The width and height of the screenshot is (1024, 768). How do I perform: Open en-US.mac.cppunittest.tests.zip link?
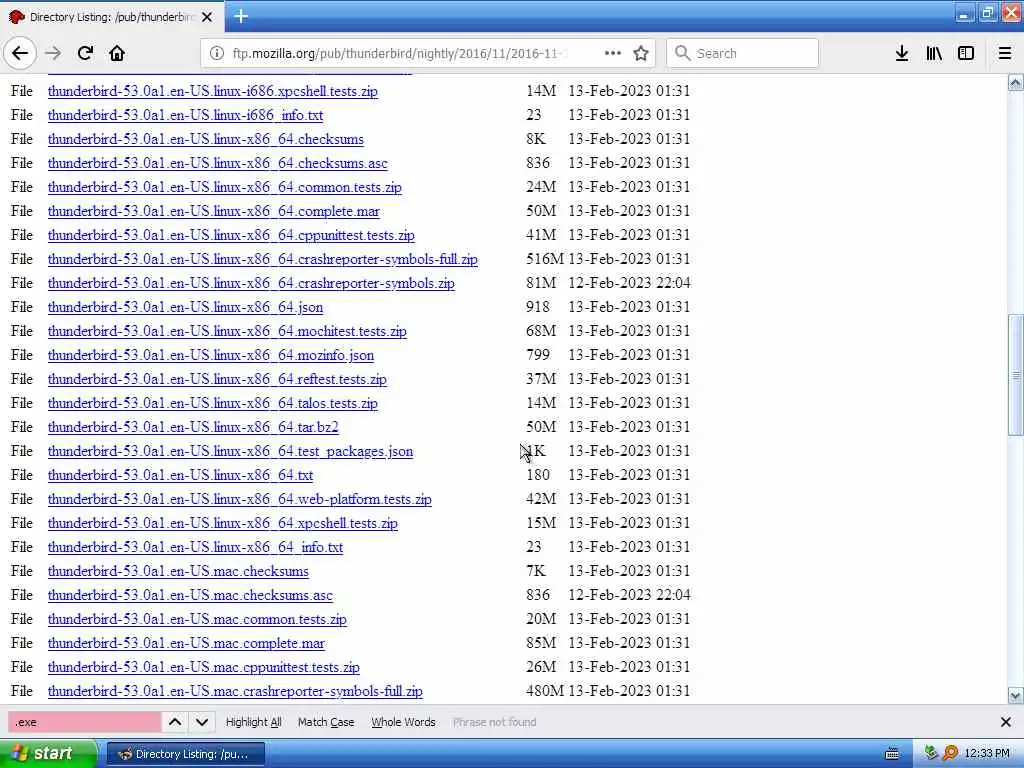(204, 667)
